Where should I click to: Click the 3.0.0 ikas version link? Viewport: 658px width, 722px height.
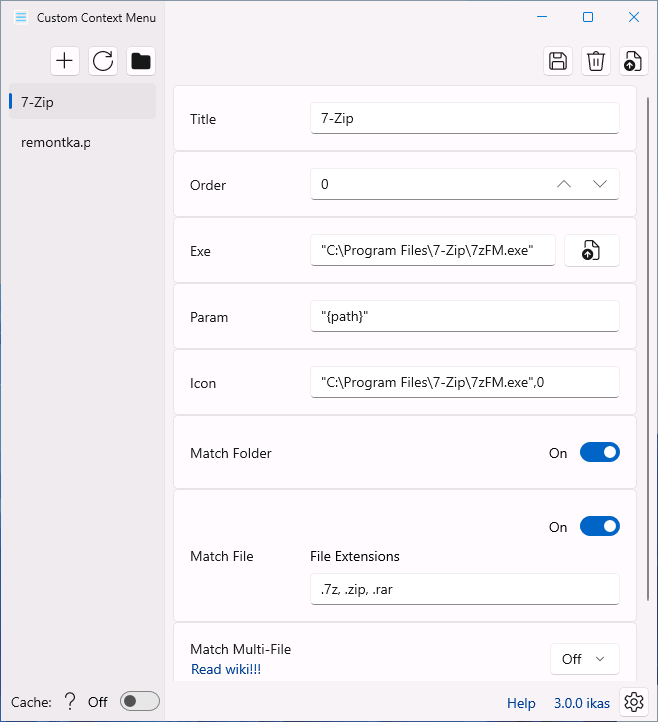tap(582, 703)
